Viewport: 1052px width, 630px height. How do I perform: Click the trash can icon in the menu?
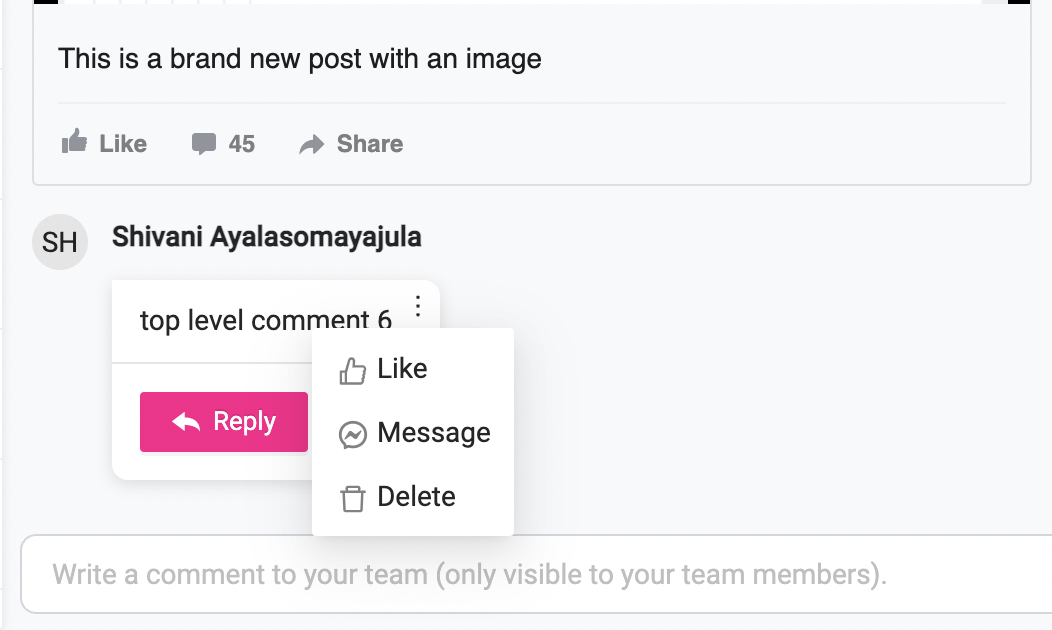coord(353,499)
